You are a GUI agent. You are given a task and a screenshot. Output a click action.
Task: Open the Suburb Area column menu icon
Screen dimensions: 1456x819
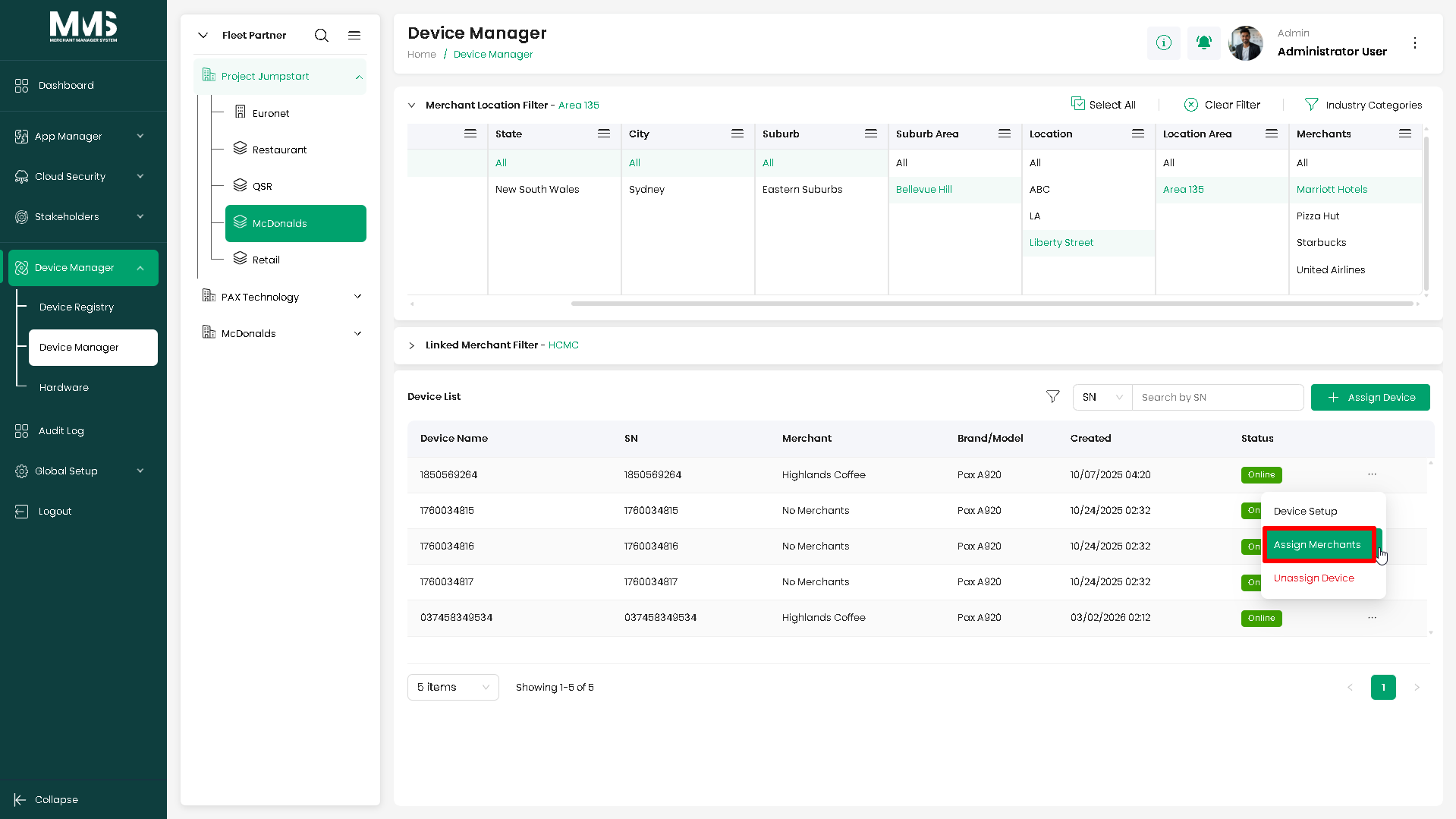pos(1005,134)
